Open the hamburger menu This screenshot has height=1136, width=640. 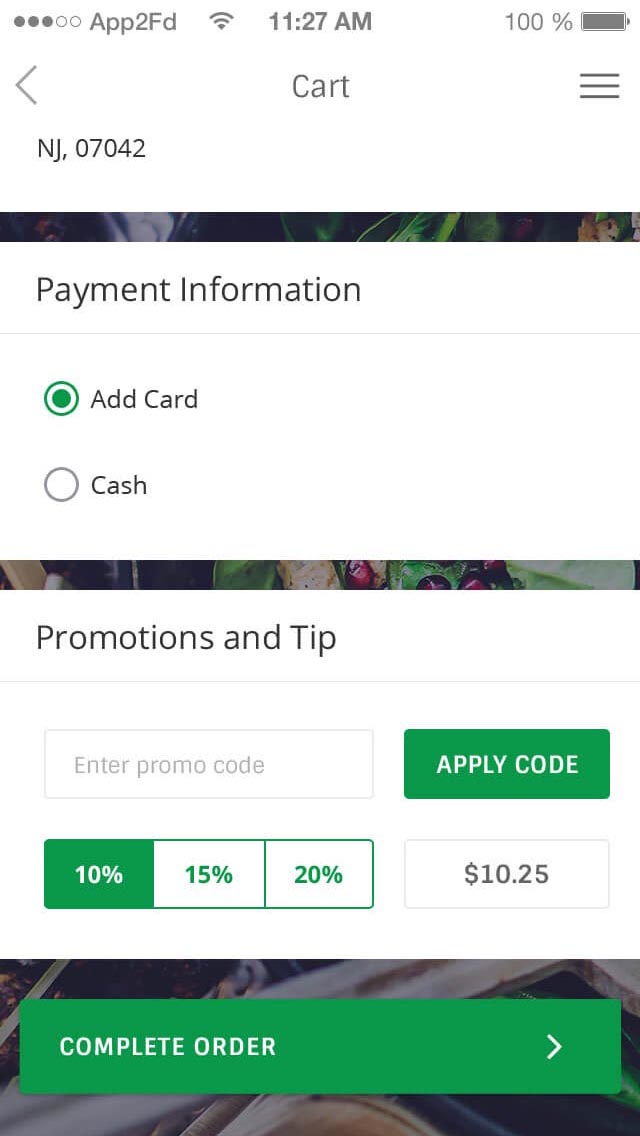[x=599, y=86]
